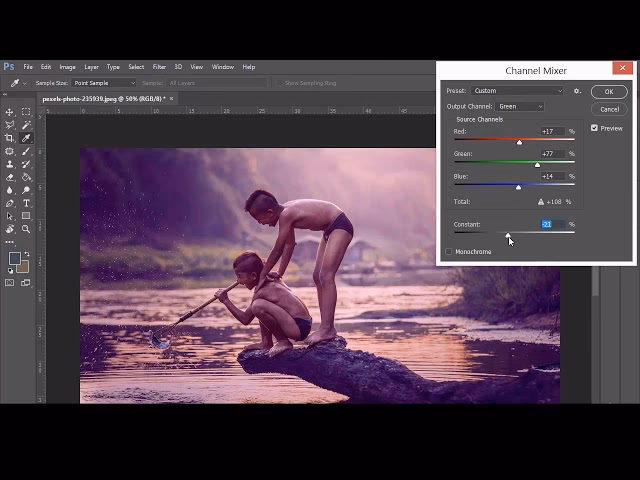
Task: Open the Window menu
Action: click(223, 67)
